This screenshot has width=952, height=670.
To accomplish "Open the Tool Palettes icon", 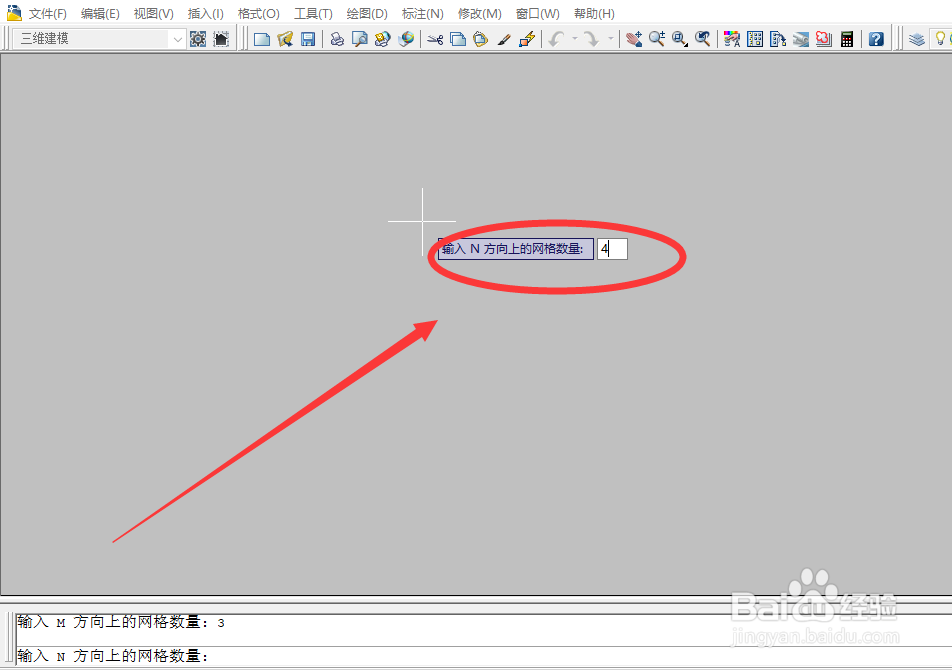I will click(778, 39).
